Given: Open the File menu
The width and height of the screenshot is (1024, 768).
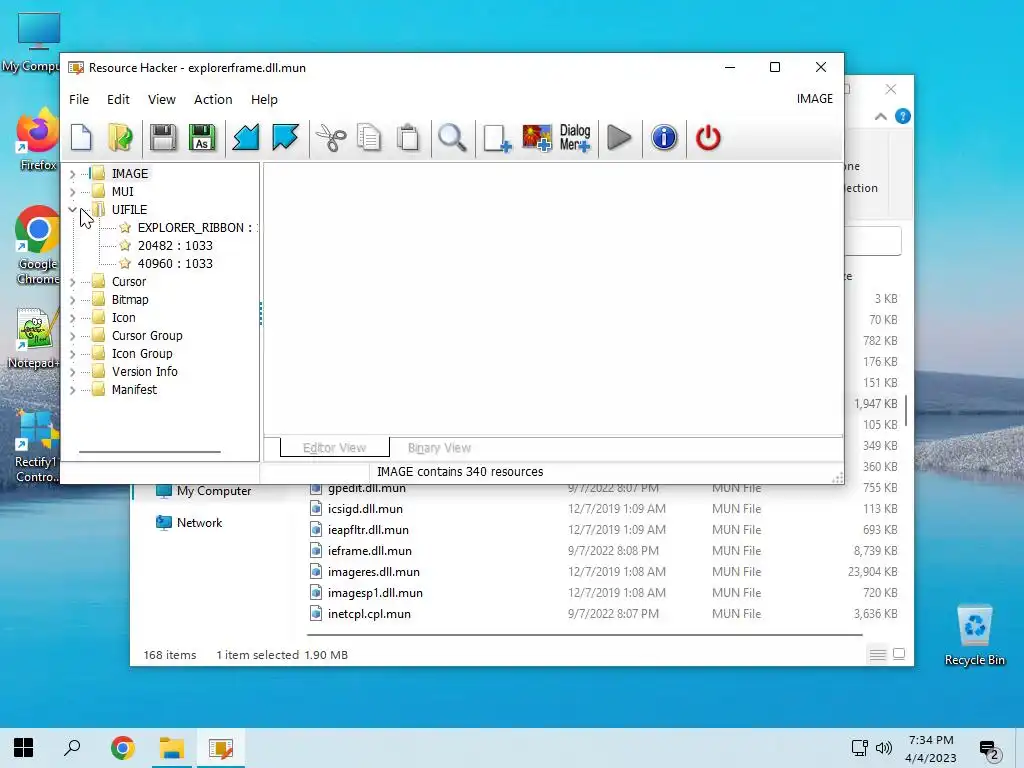Looking at the screenshot, I should coord(79,99).
